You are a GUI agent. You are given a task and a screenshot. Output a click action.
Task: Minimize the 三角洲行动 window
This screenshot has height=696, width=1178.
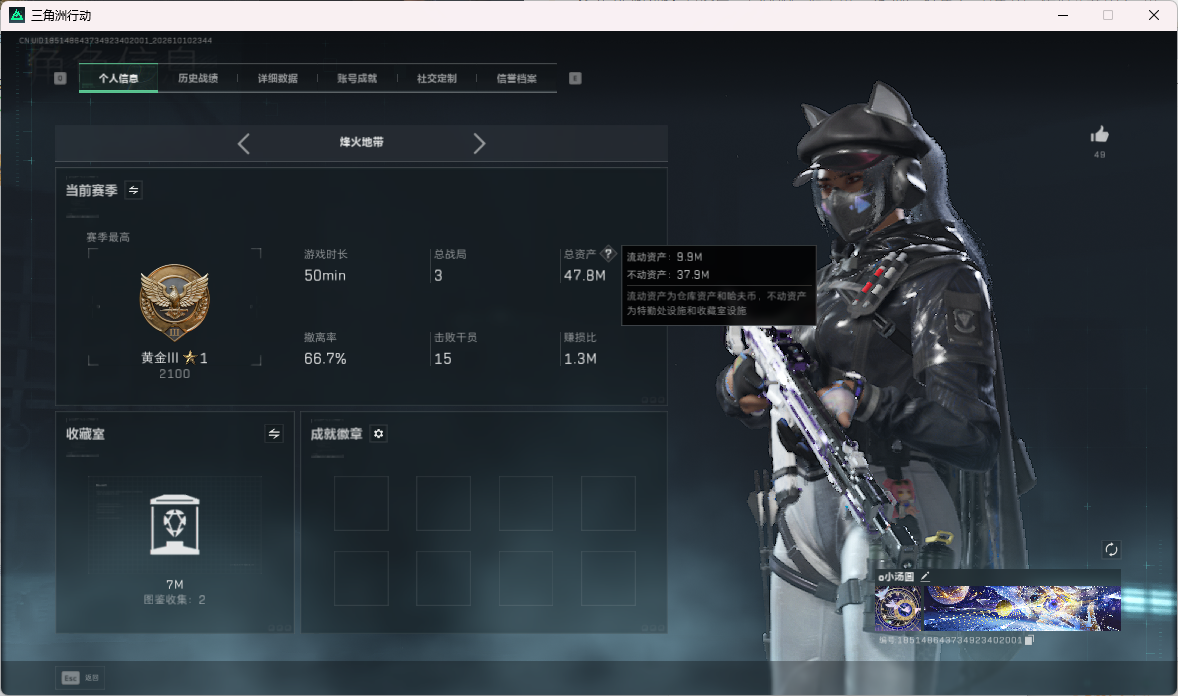1063,15
